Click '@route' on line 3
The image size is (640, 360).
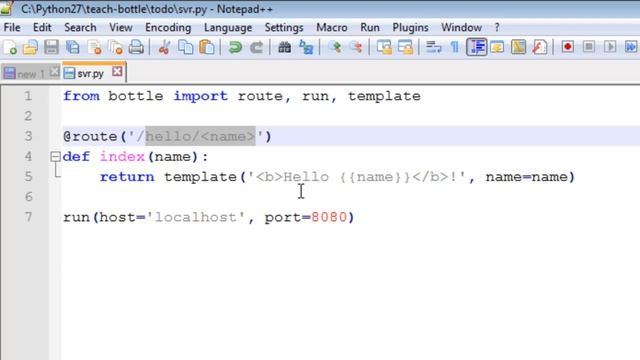pyautogui.click(x=91, y=136)
